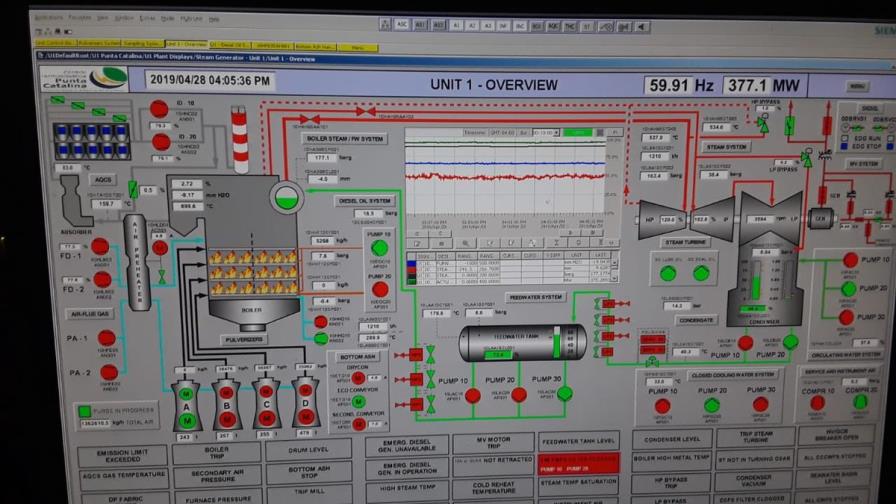896x504 pixels.
Task: Open the Window menu
Action: [123, 19]
